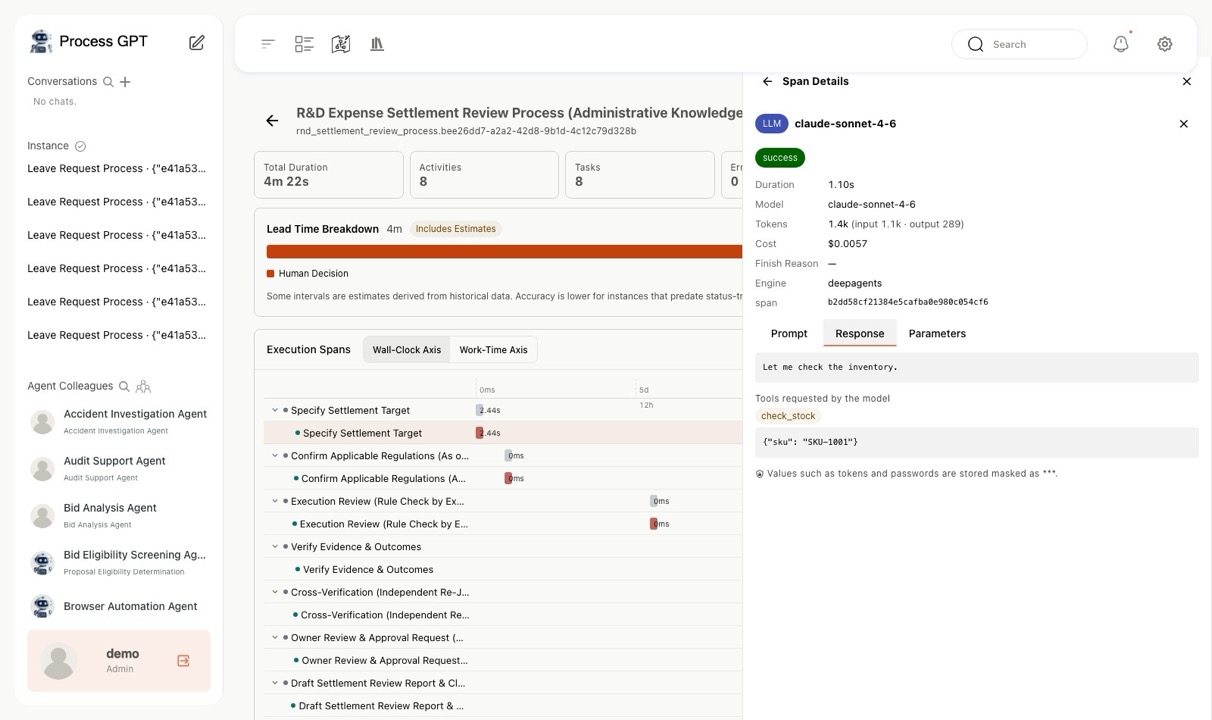Open the hamburger menu lines icon in the toolbar

(x=268, y=44)
